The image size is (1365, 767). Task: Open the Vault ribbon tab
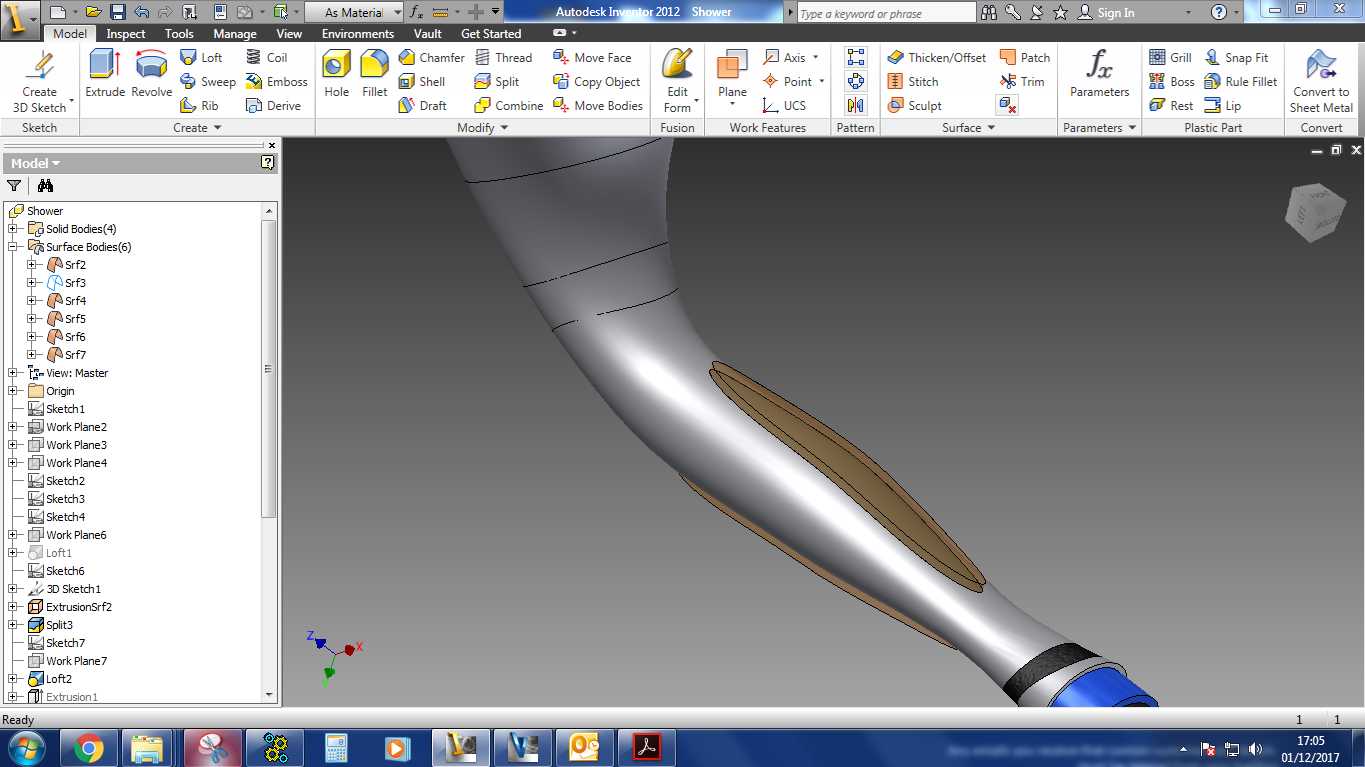tap(428, 33)
